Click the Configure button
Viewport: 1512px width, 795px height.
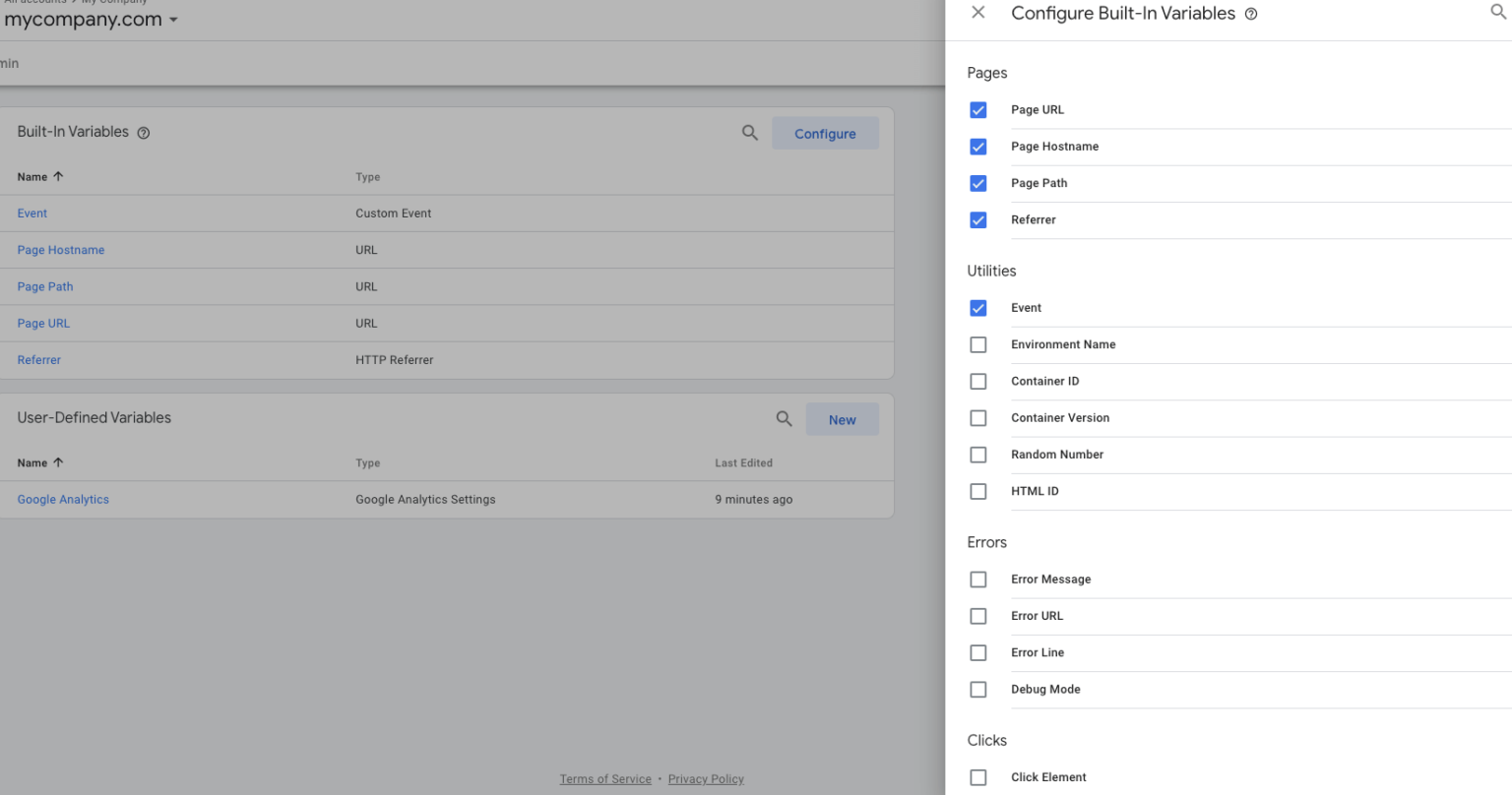click(825, 133)
